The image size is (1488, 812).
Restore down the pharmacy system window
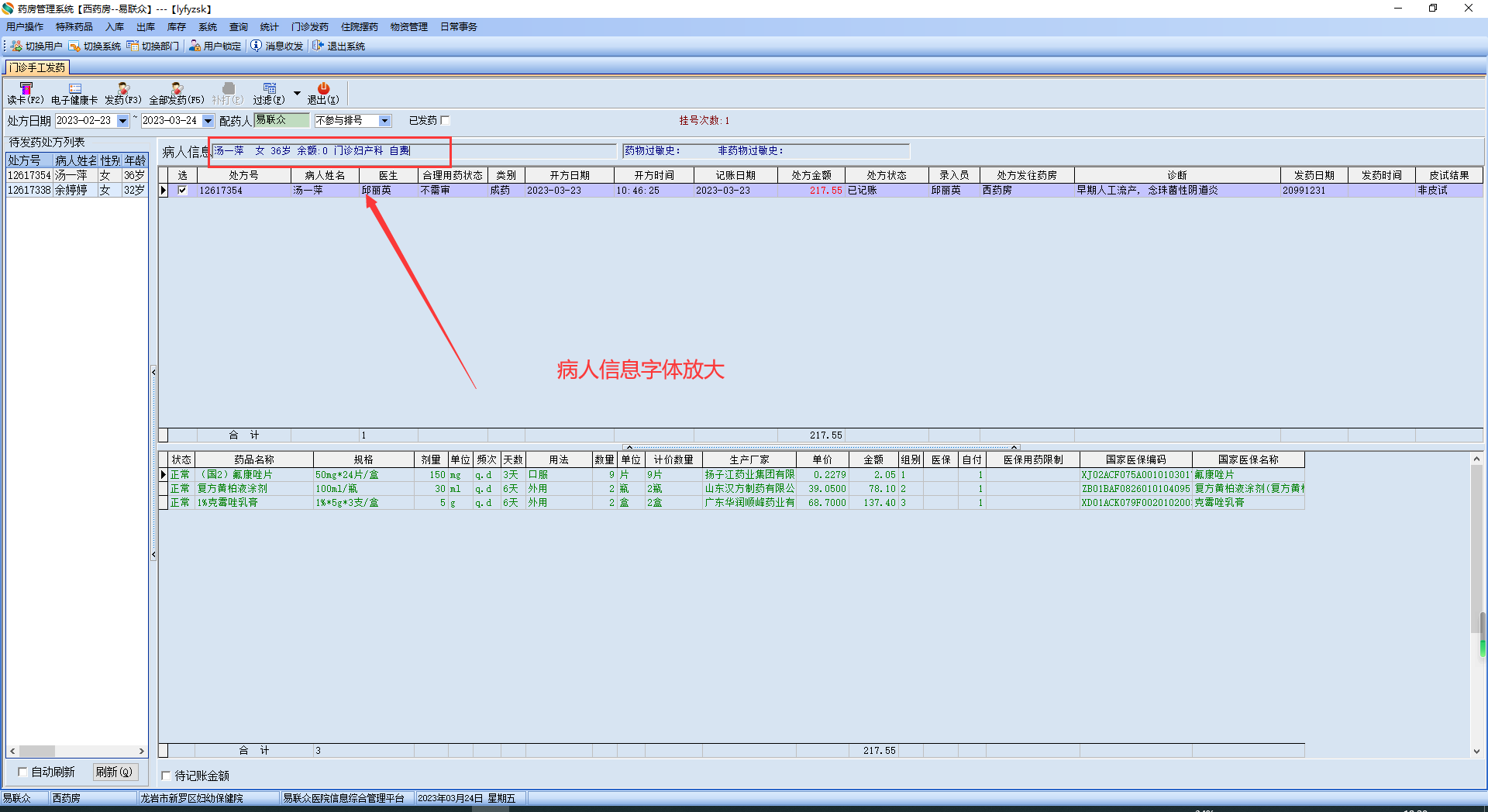pyautogui.click(x=1433, y=9)
